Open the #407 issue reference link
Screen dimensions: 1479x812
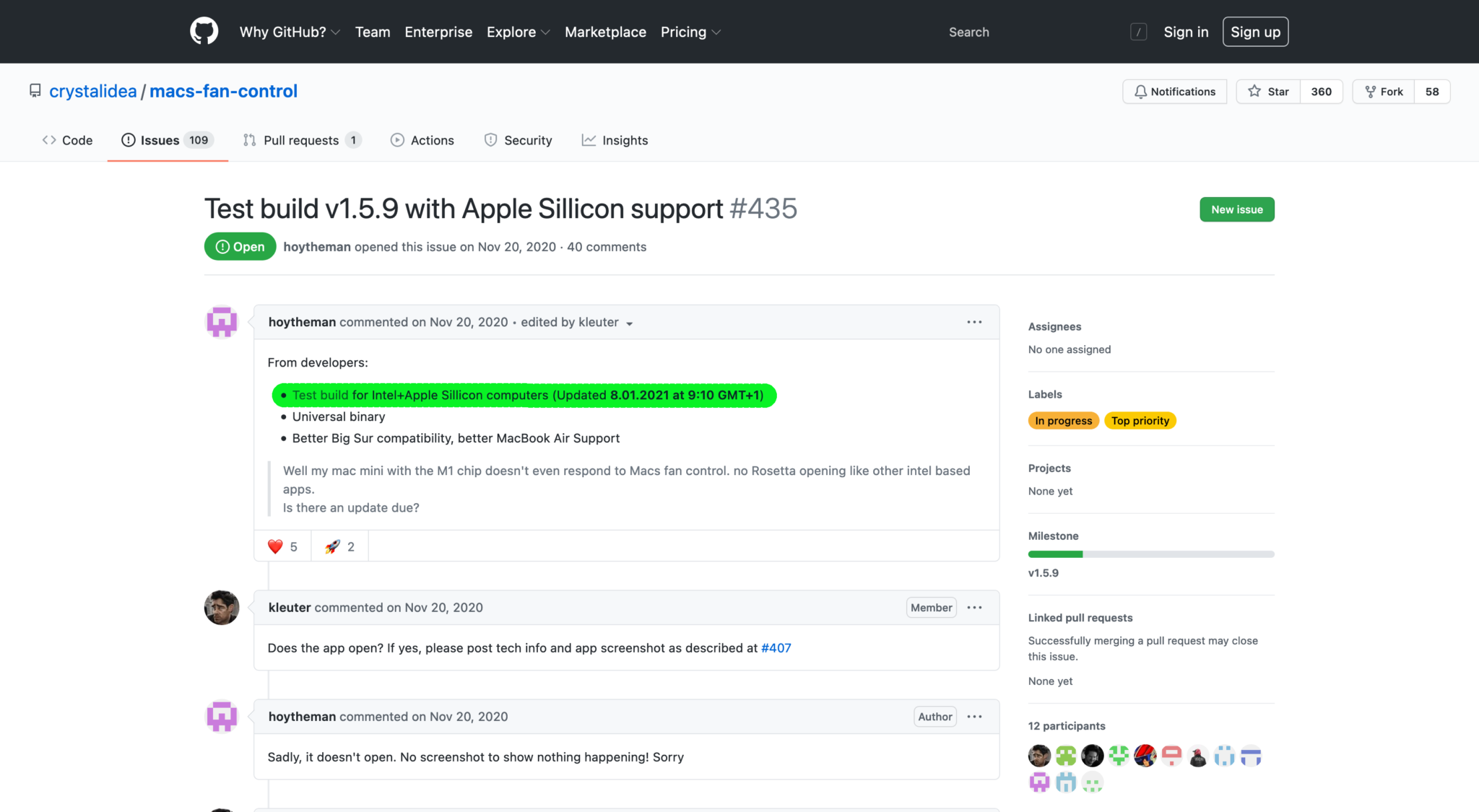[x=776, y=648]
